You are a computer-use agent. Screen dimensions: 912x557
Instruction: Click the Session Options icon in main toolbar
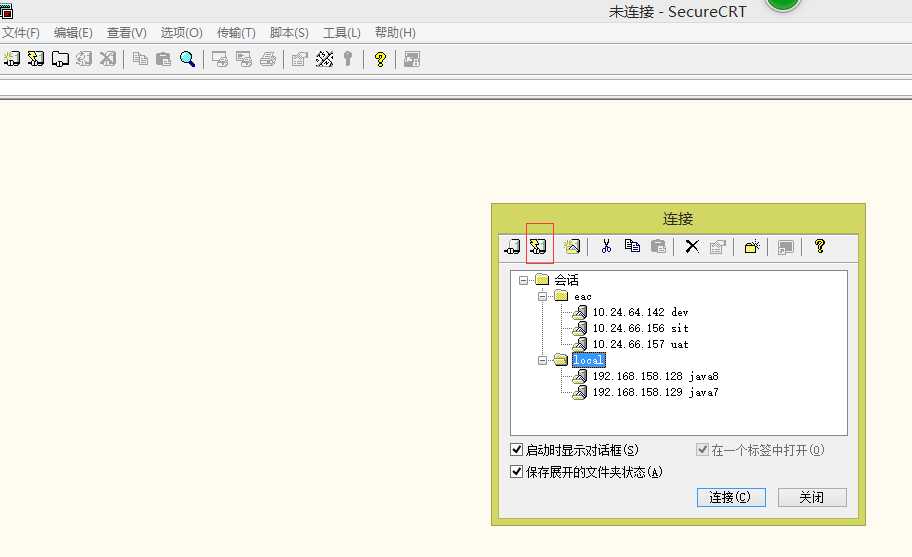[299, 59]
